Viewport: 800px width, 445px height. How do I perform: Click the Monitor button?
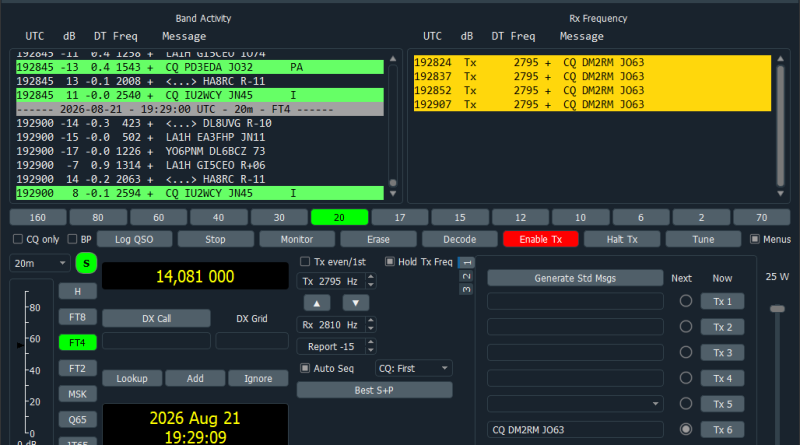pos(297,239)
